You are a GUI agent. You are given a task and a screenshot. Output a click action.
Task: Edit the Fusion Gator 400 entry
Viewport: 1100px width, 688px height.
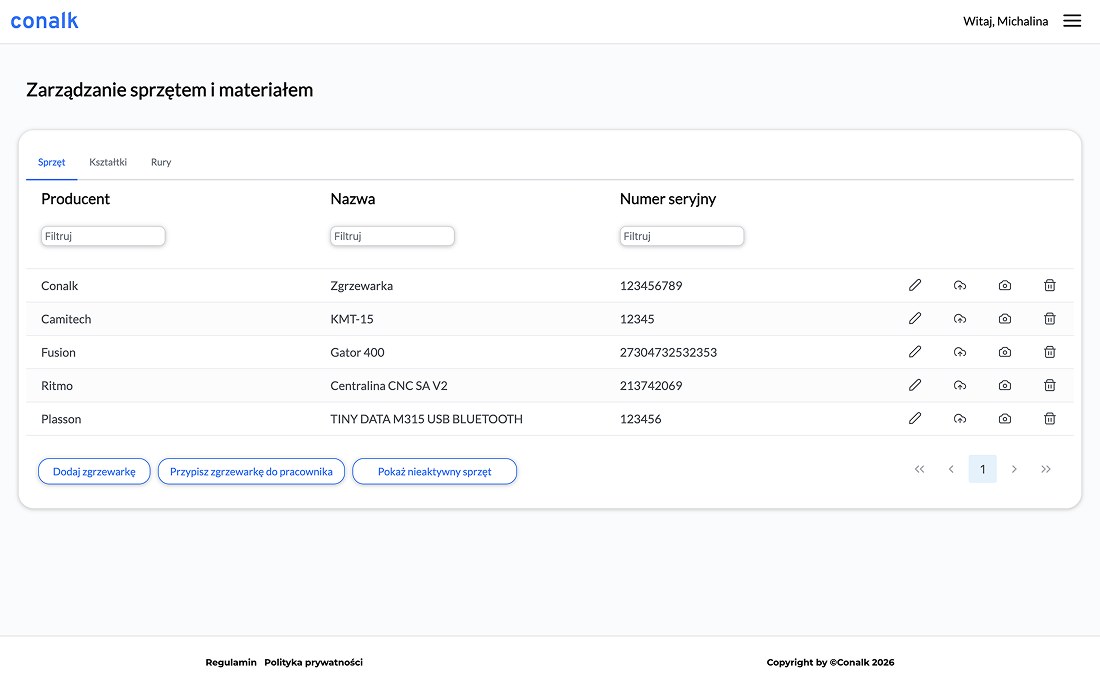915,352
